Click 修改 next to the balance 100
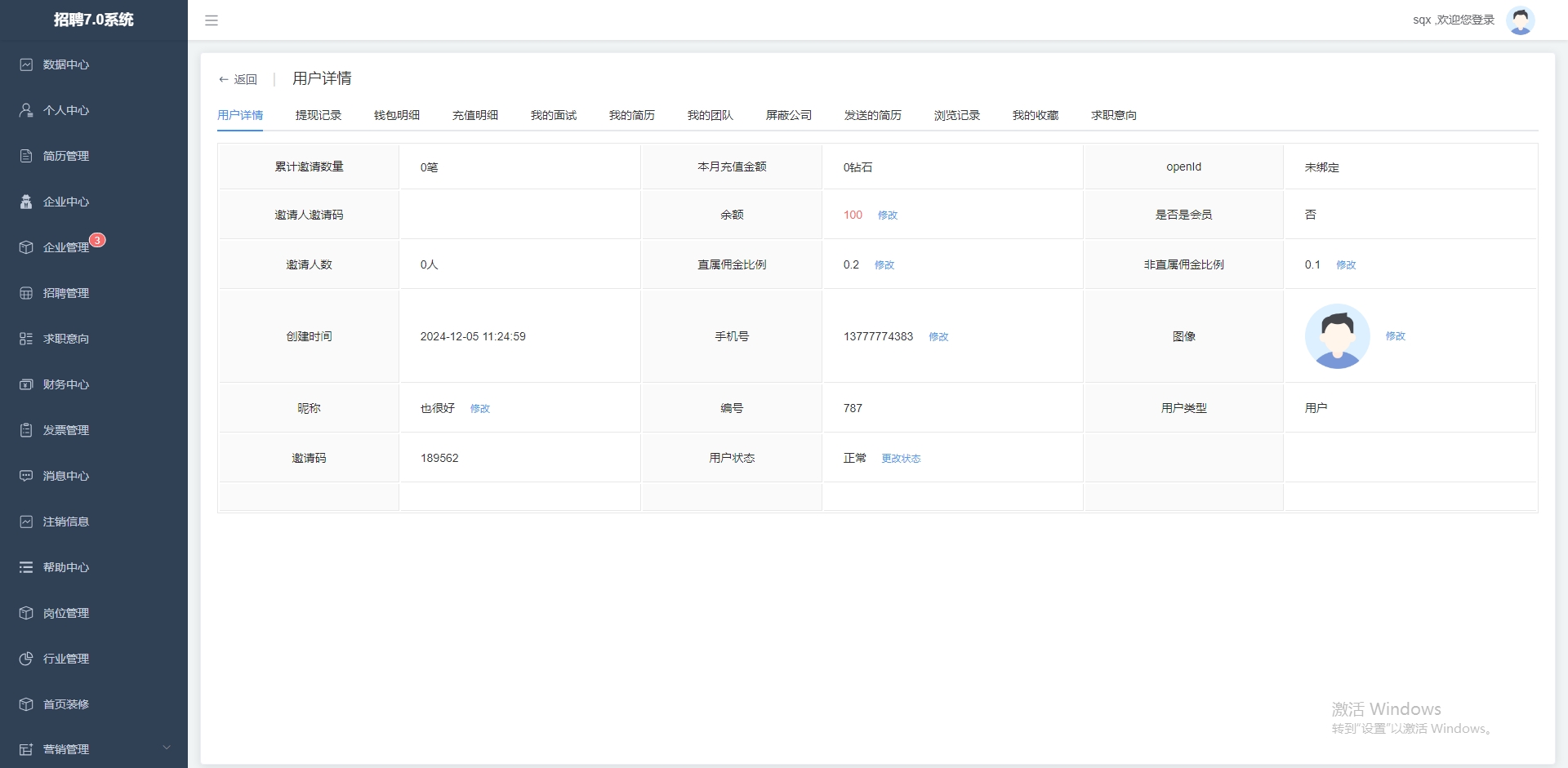 (889, 215)
